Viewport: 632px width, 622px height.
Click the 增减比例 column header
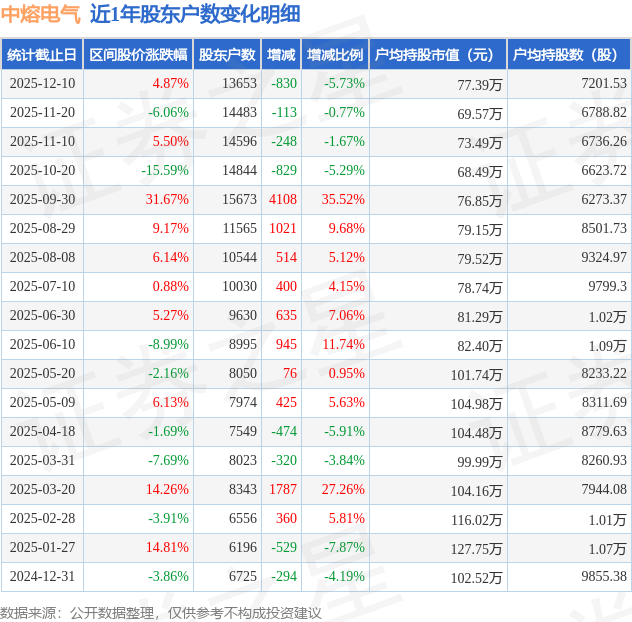pyautogui.click(x=335, y=54)
